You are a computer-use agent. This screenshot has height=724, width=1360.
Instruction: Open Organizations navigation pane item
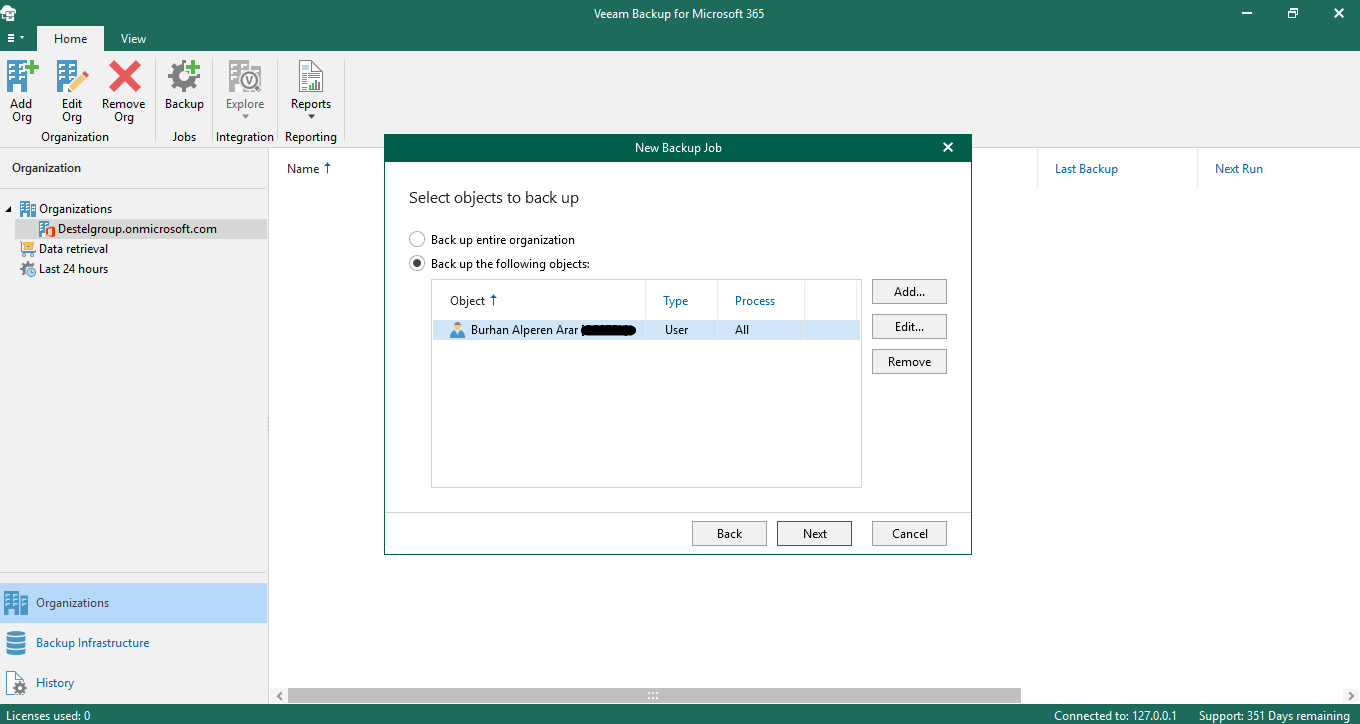[134, 603]
